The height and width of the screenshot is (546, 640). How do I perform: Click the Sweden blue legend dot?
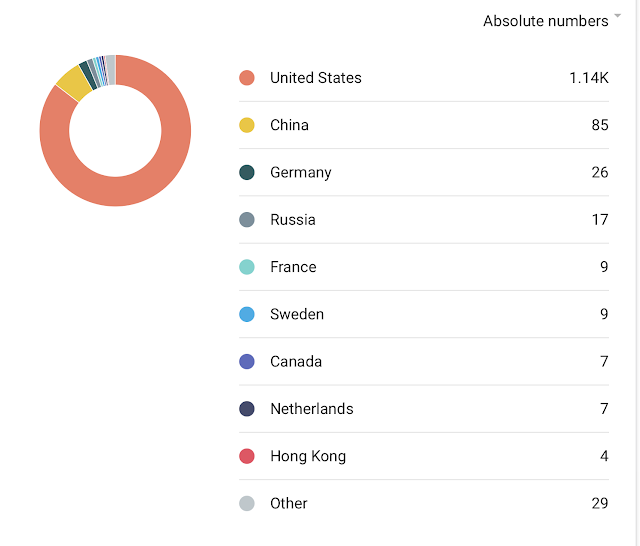[x=247, y=314]
